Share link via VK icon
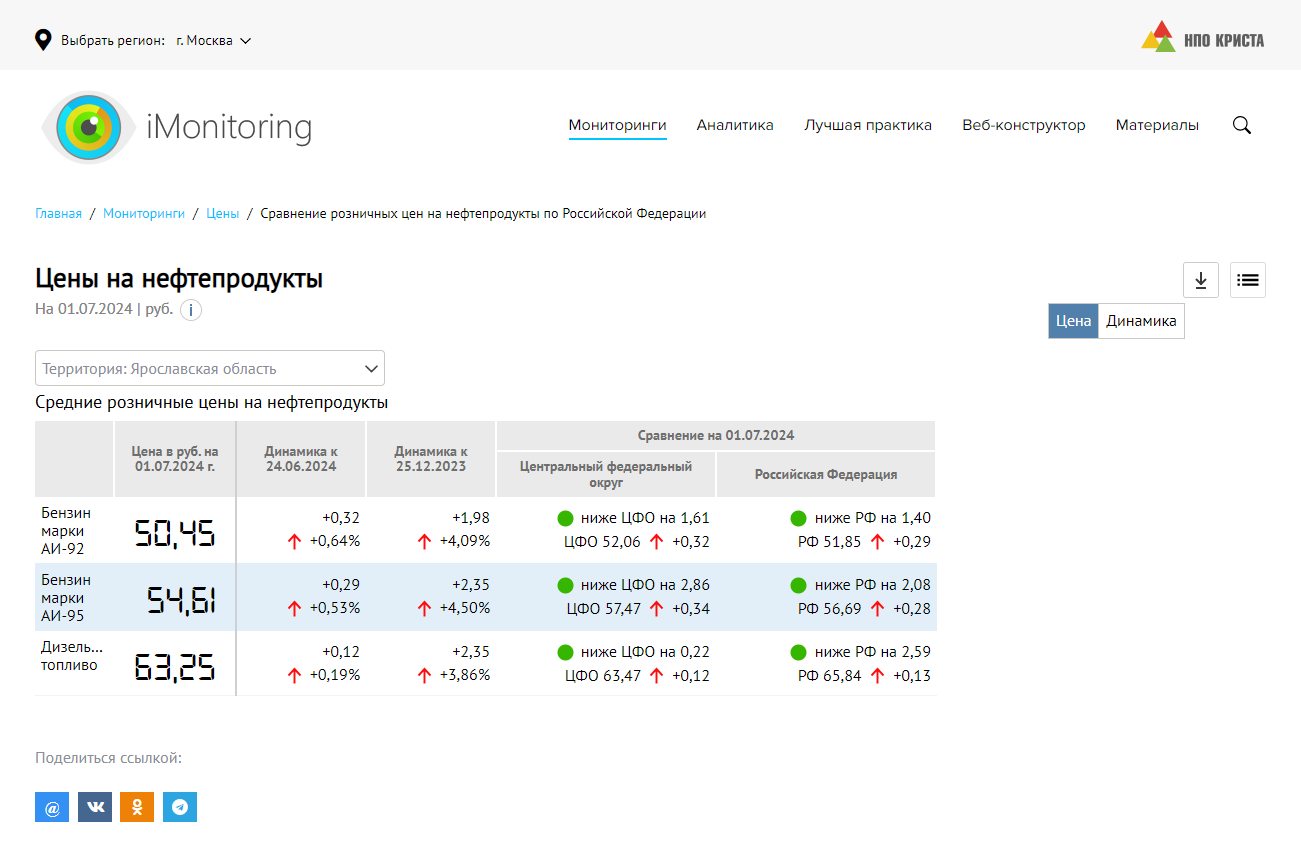Image resolution: width=1301 pixels, height=864 pixels. 95,807
